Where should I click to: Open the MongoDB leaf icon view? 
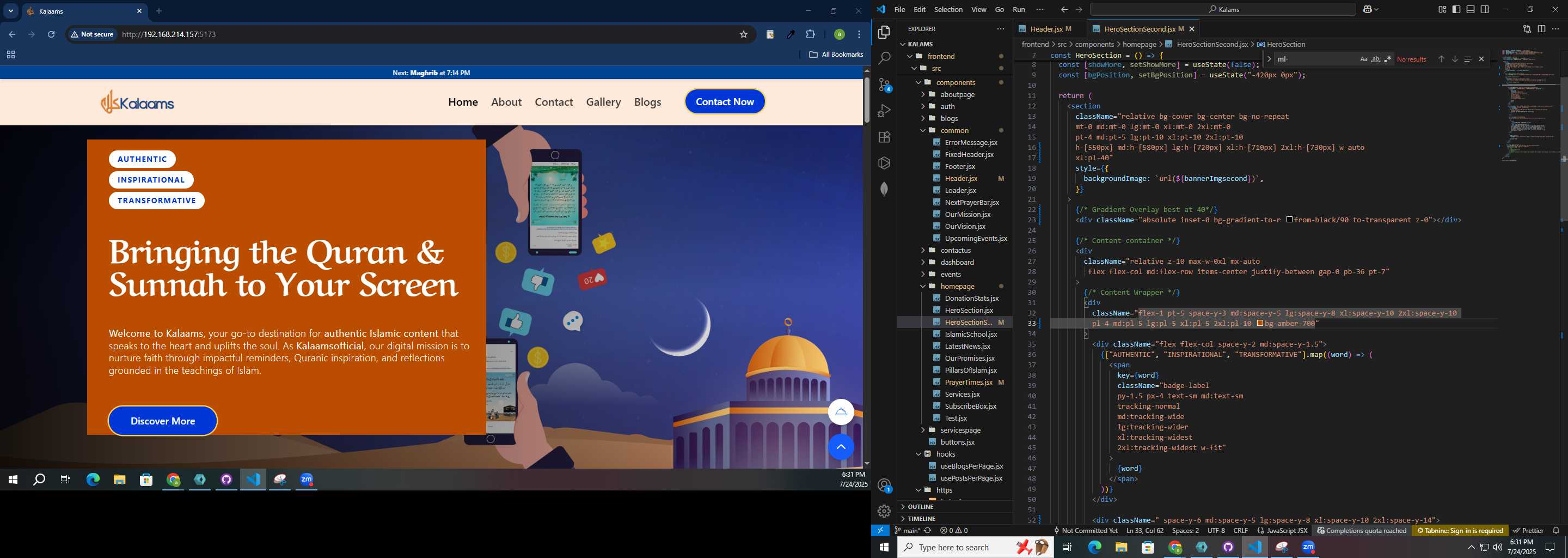click(884, 190)
